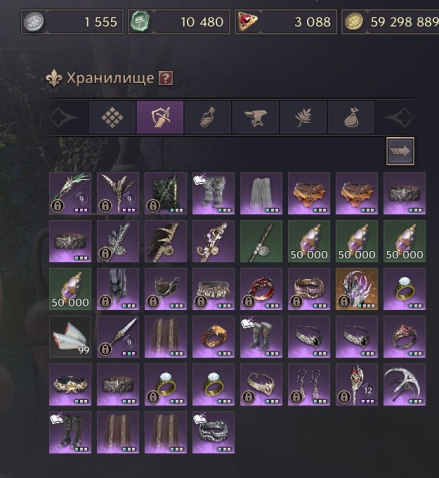439x478 pixels.
Task: Select the silver pickaxe item
Action: (404, 385)
